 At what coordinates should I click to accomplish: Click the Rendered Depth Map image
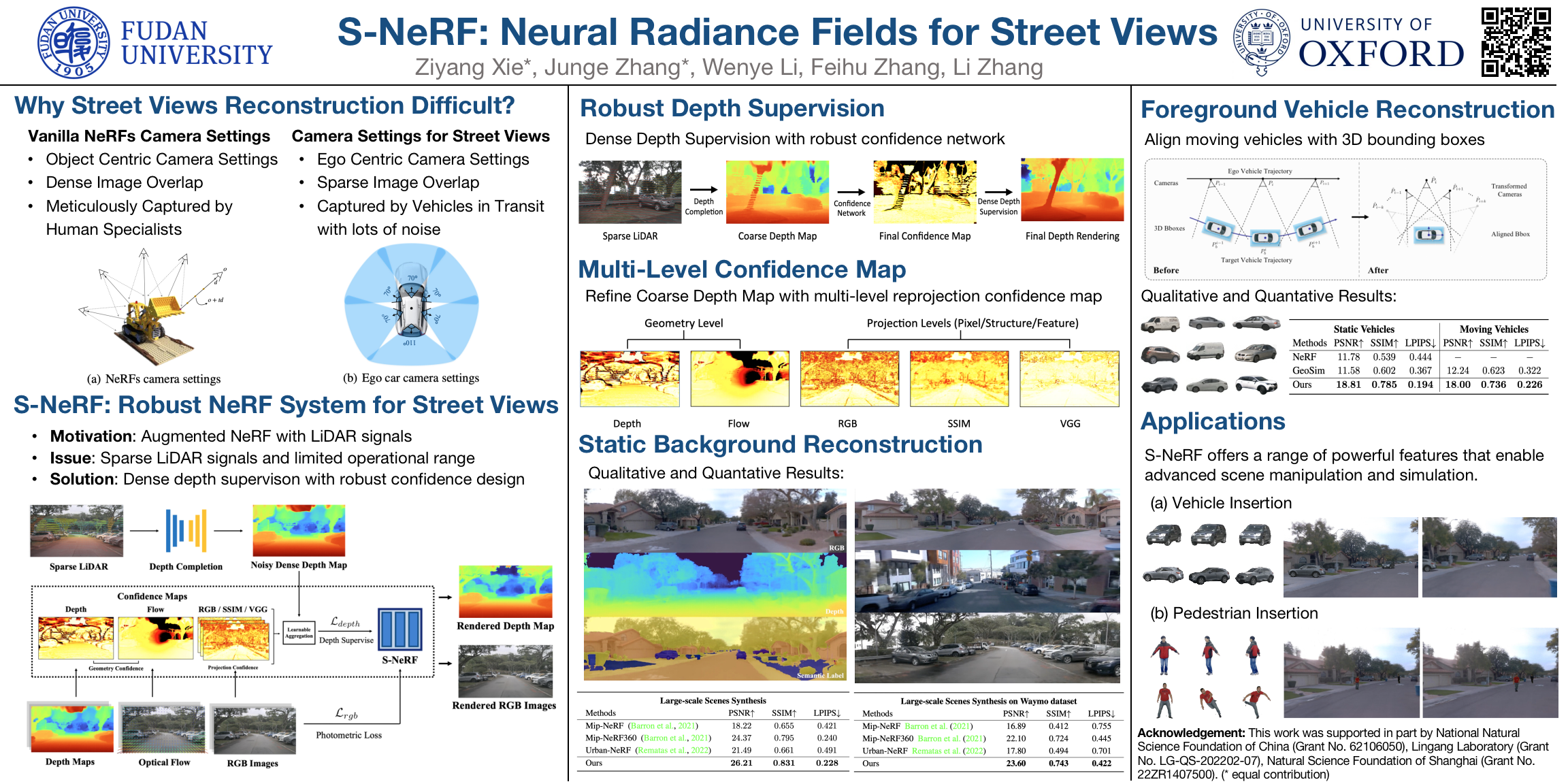[505, 591]
